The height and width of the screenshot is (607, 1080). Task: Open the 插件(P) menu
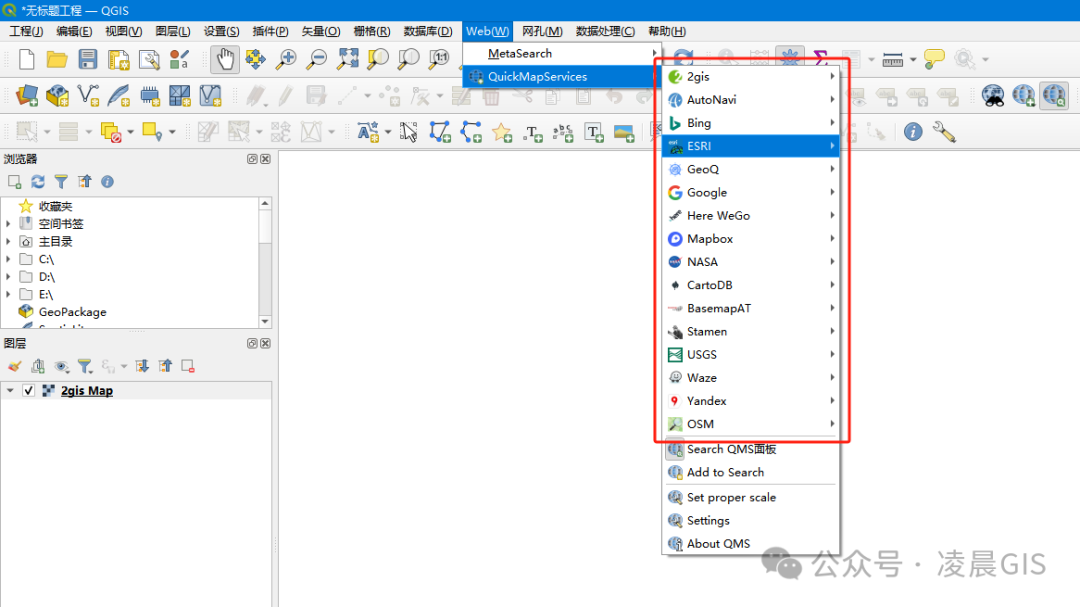point(270,31)
